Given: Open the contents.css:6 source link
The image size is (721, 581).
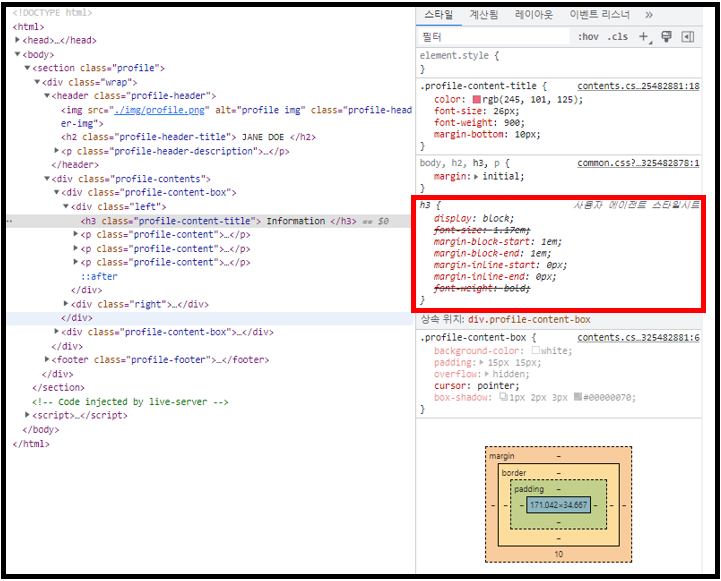Looking at the screenshot, I should [x=638, y=337].
